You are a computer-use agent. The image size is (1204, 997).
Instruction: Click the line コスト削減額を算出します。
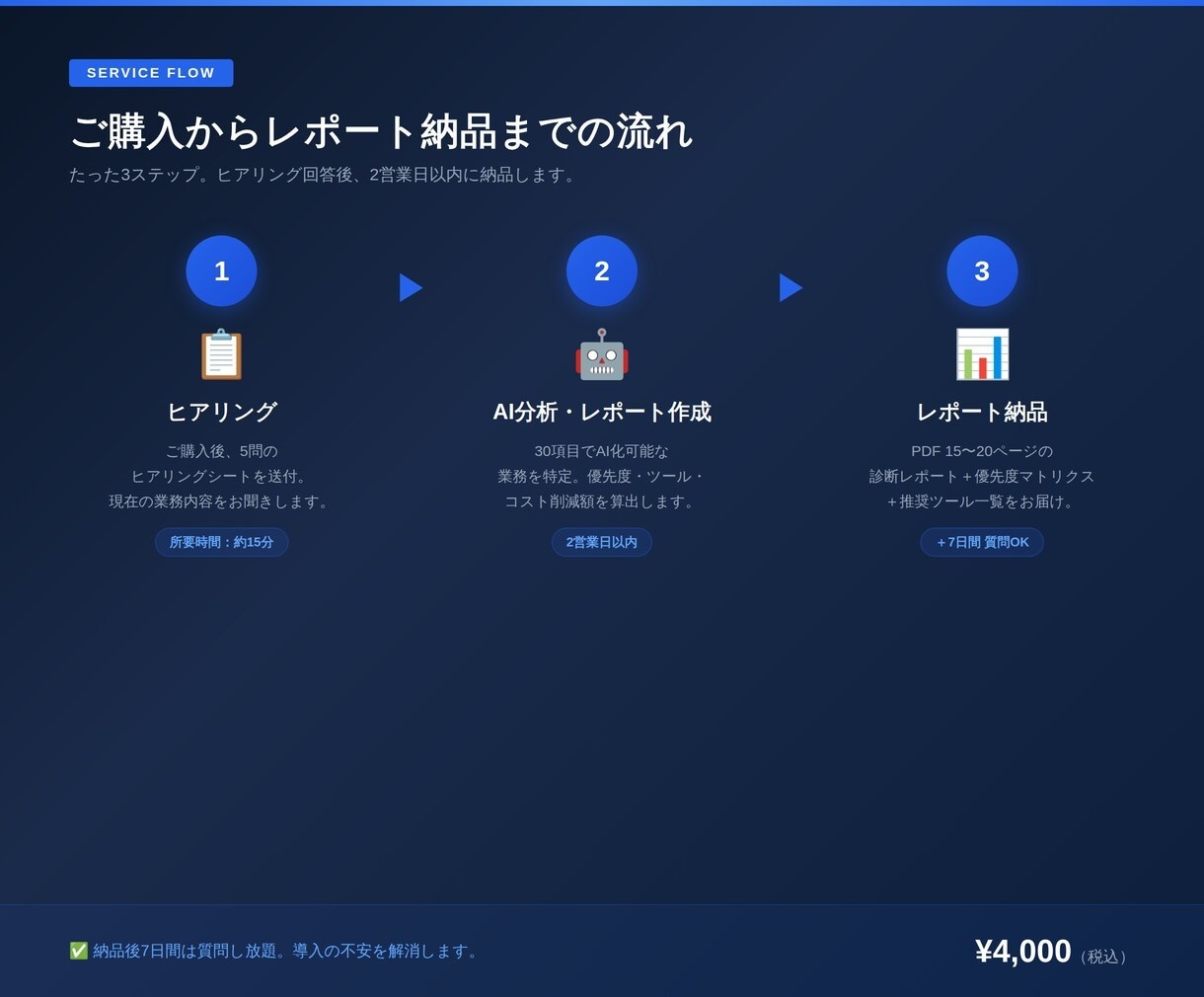coord(602,501)
